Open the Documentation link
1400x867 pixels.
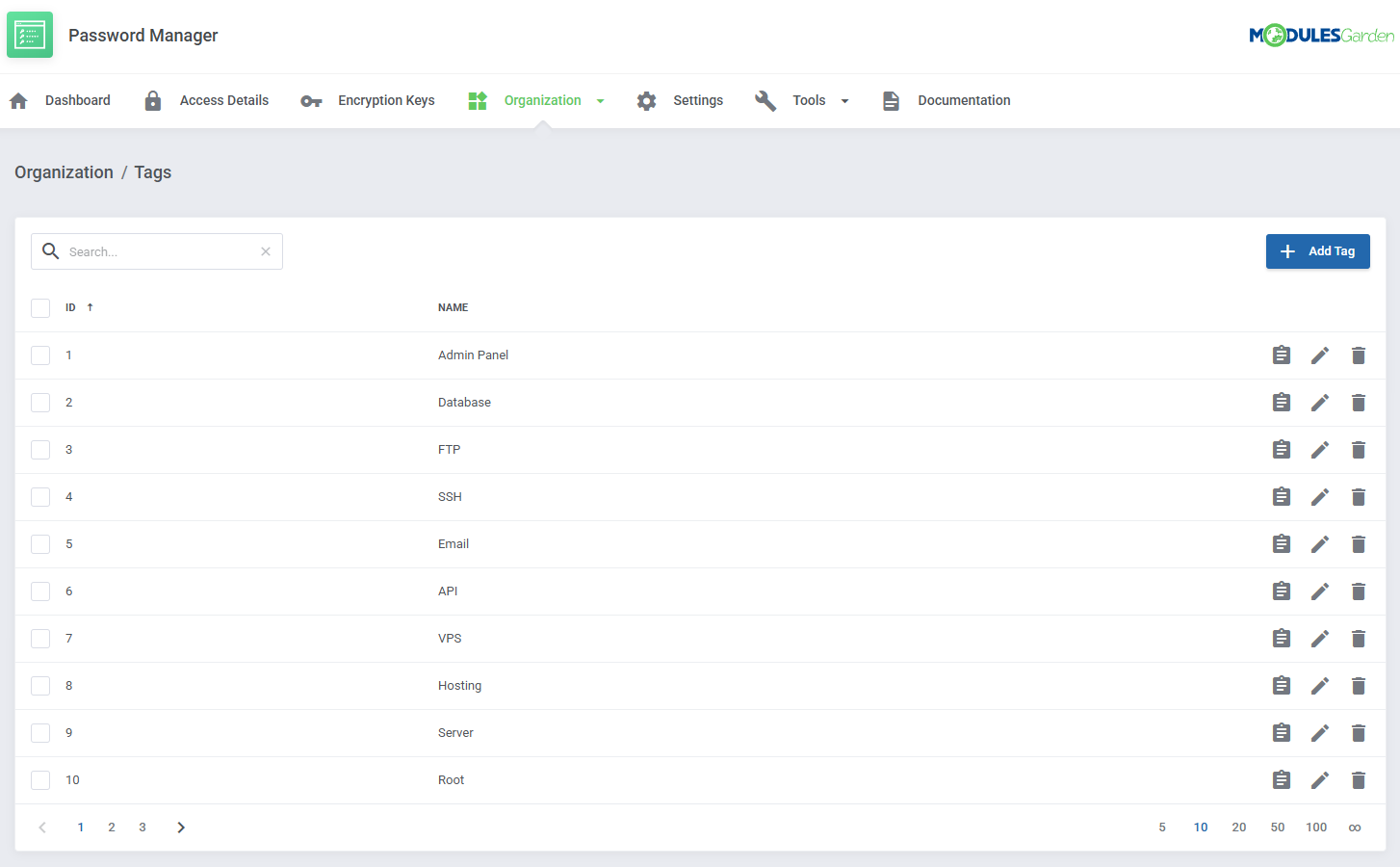946,100
